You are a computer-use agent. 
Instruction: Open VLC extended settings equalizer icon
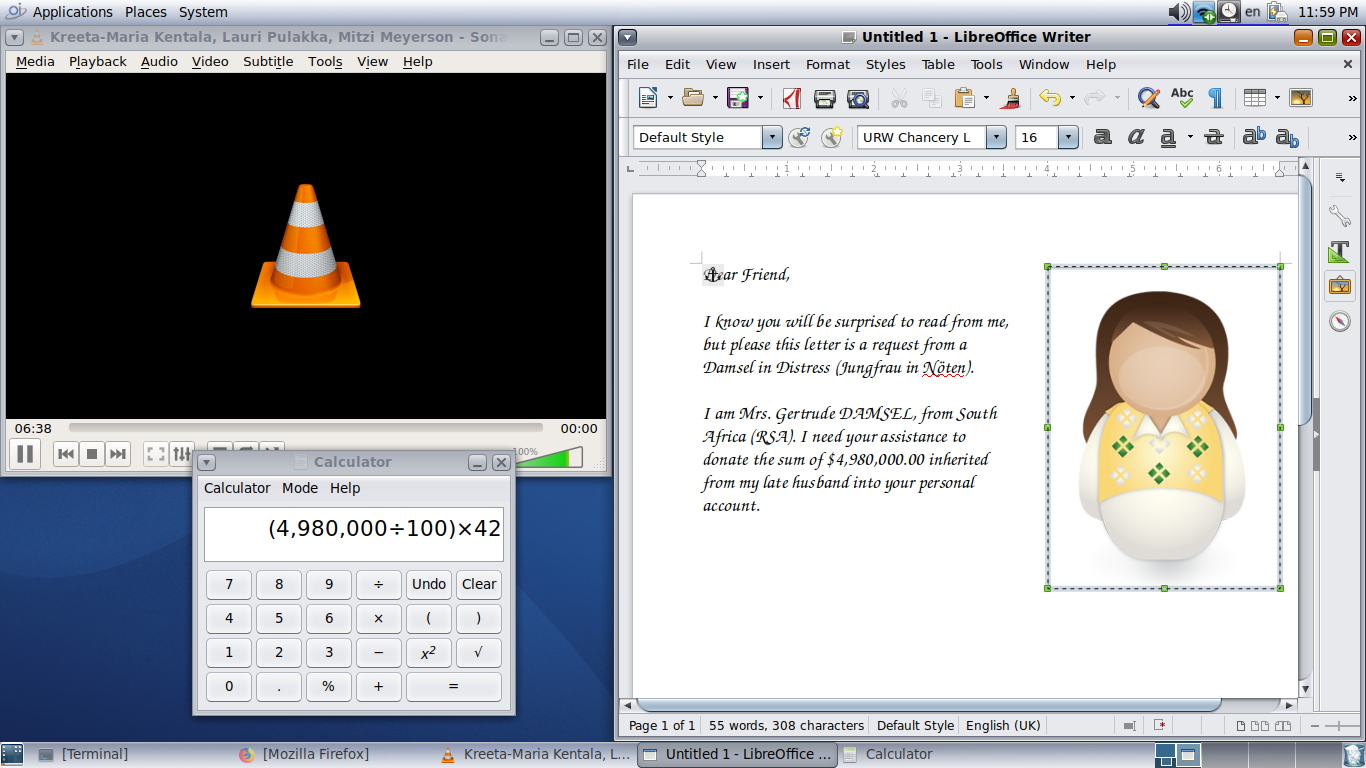tap(181, 454)
